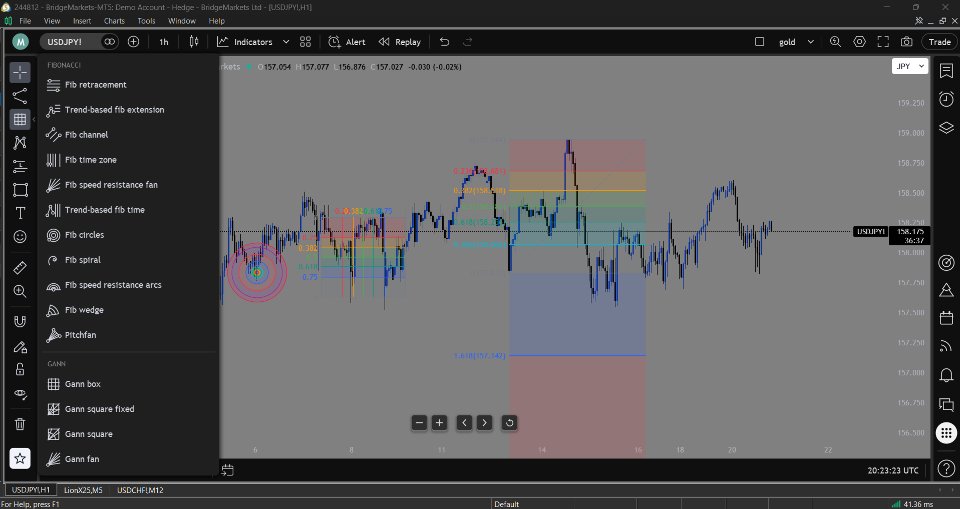Open the pattern drawing tools
The height and width of the screenshot is (509, 960).
click(20, 143)
